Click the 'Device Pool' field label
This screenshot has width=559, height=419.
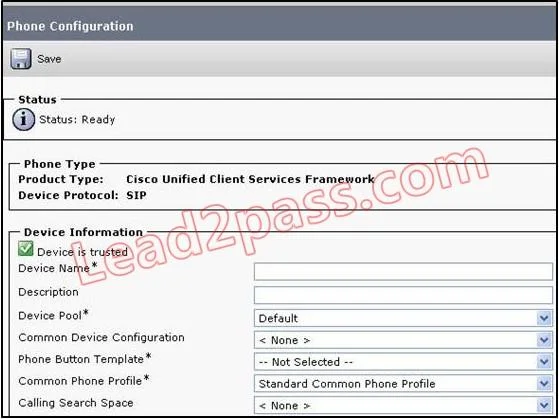pyautogui.click(x=53, y=316)
